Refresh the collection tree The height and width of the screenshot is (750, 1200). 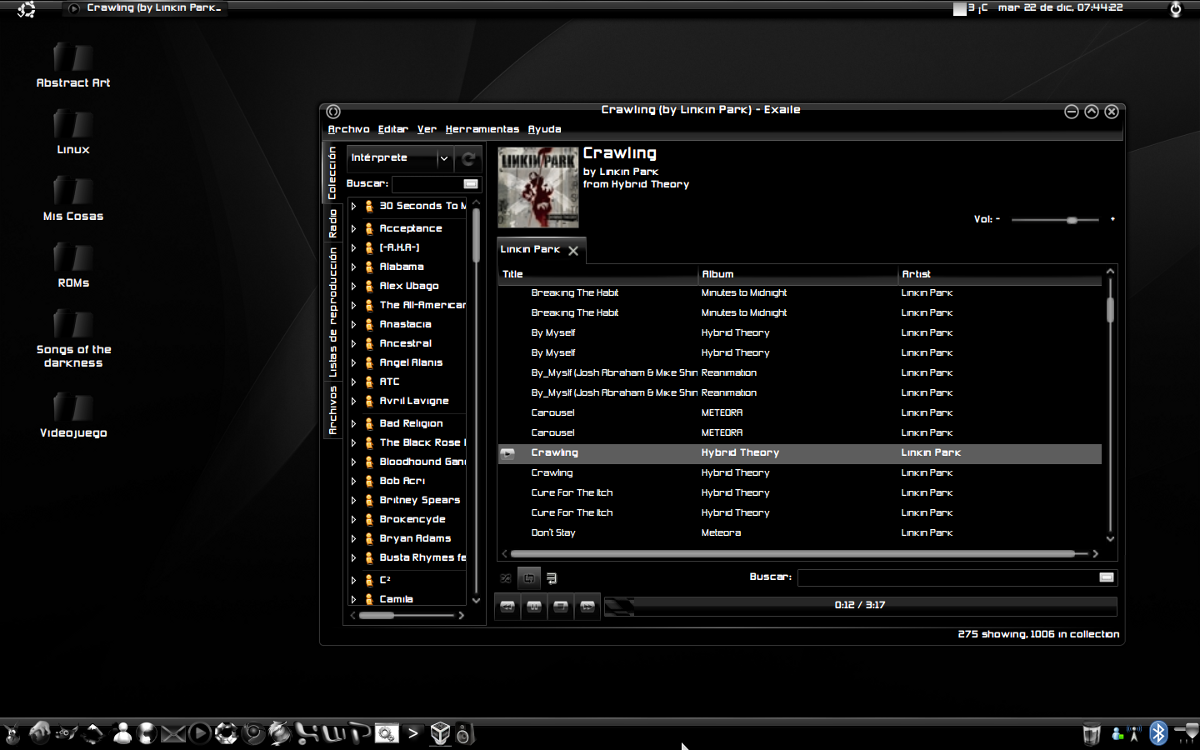(x=468, y=158)
